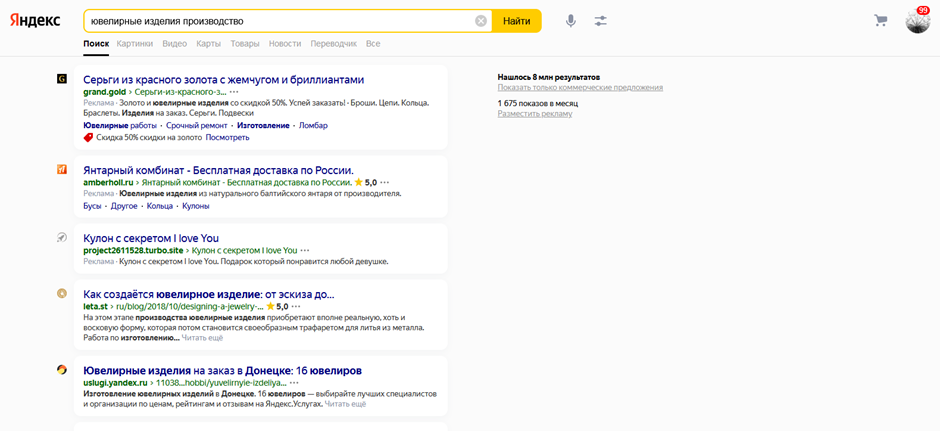Open "Янтарный комбинат - Бесплатная доставка" title
This screenshot has width=940, height=431.
tap(218, 170)
